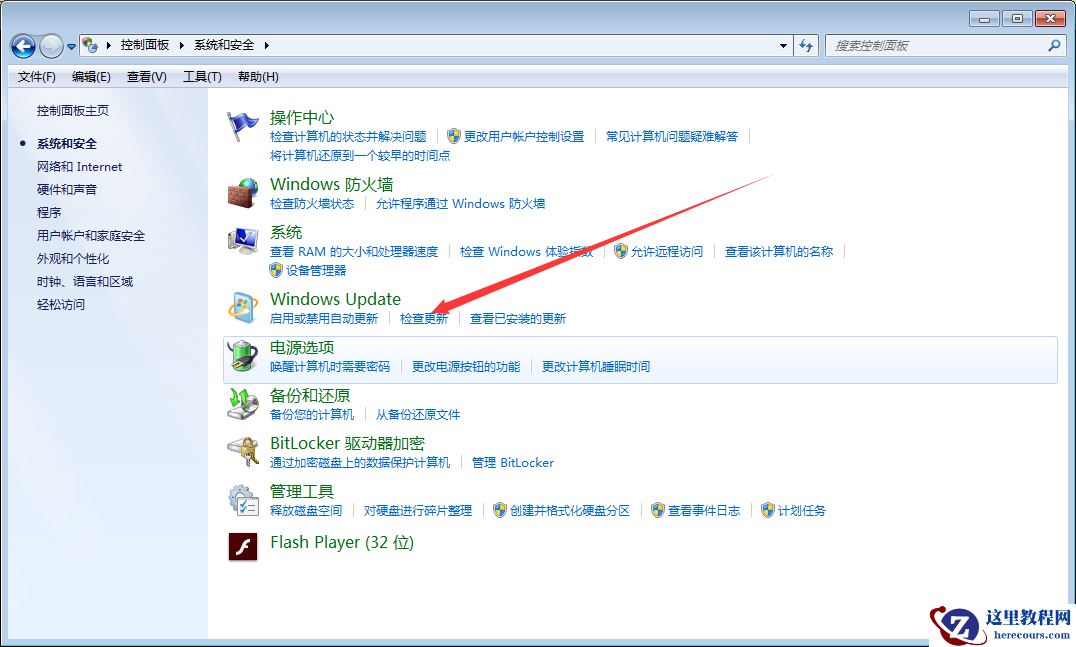Refresh the page with the refresh icon
This screenshot has width=1076, height=647.
(806, 45)
